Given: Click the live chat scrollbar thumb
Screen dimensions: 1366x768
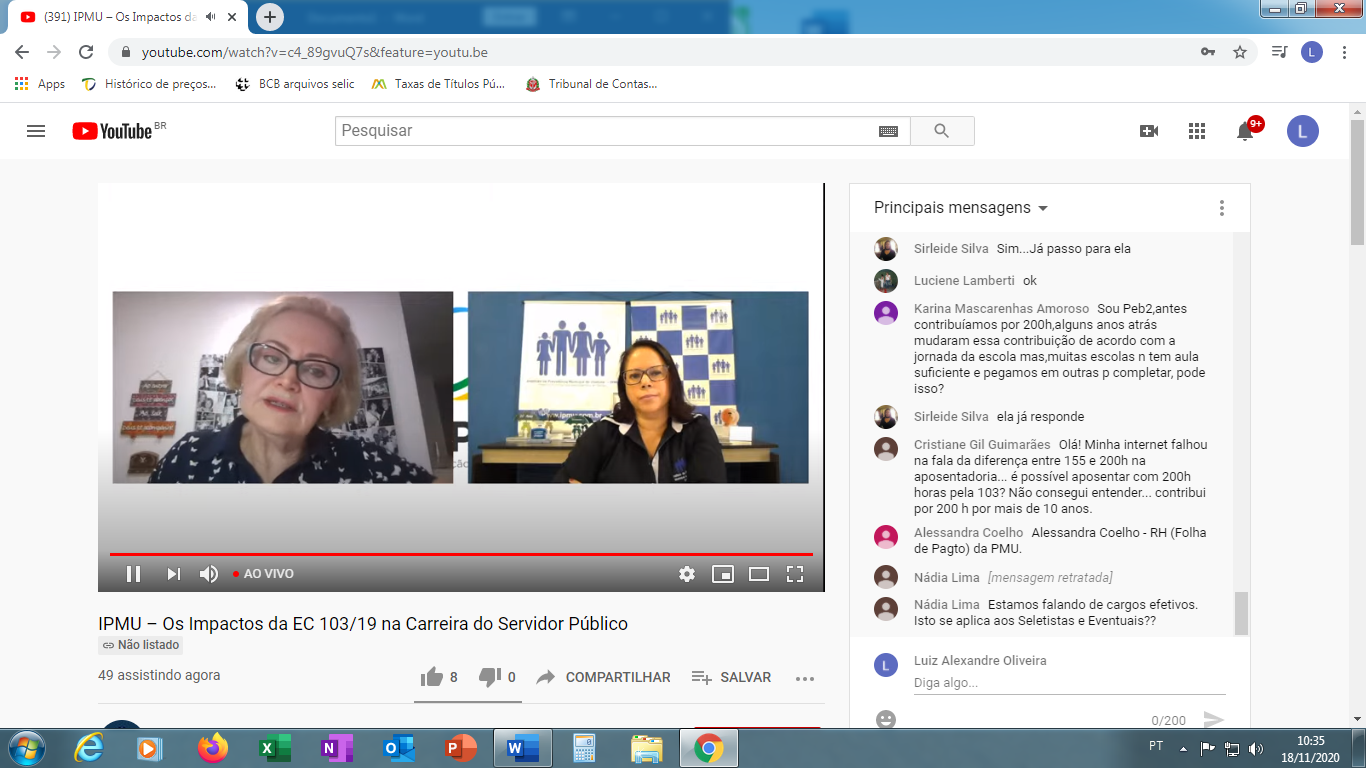Looking at the screenshot, I should click(x=1241, y=613).
